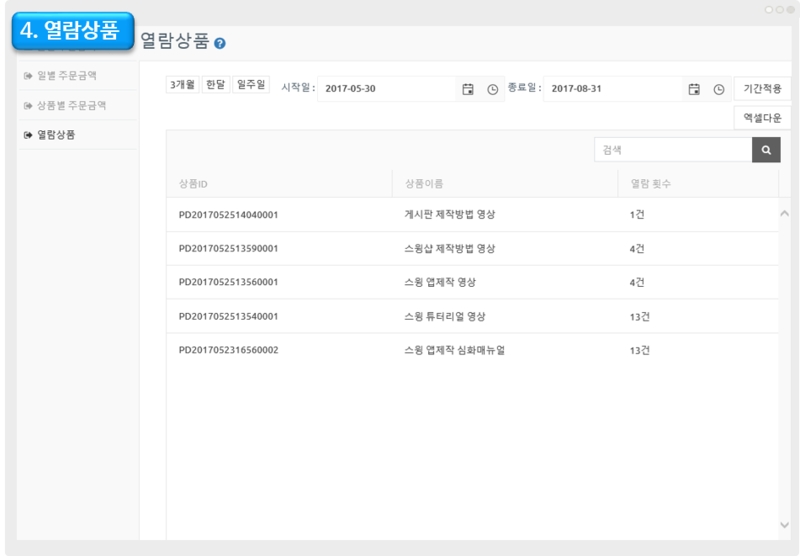Image resolution: width=800 pixels, height=556 pixels.
Task: Open the end date calendar picker icon
Action: [694, 89]
